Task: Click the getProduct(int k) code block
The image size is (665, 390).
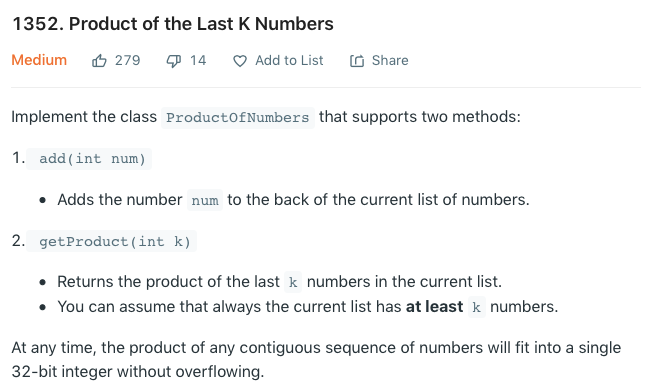Action: pos(112,241)
